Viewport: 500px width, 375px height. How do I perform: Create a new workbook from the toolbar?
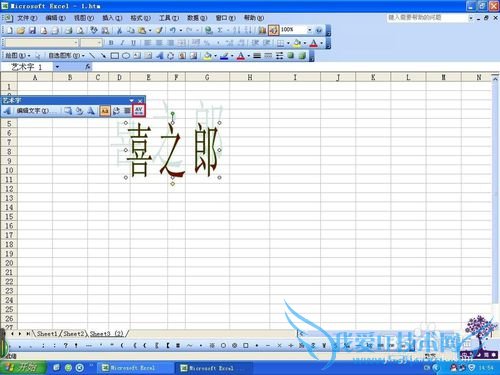coord(10,31)
